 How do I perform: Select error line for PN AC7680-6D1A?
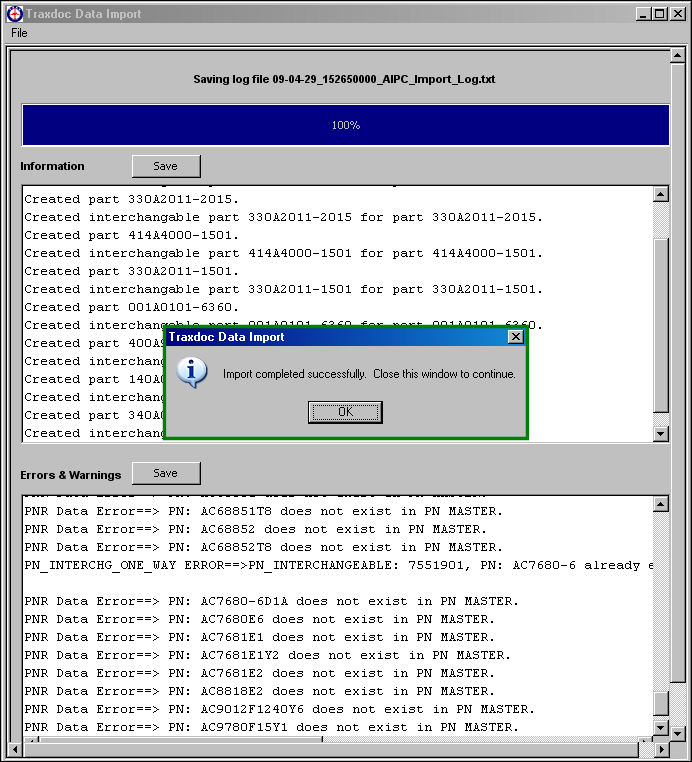(272, 601)
